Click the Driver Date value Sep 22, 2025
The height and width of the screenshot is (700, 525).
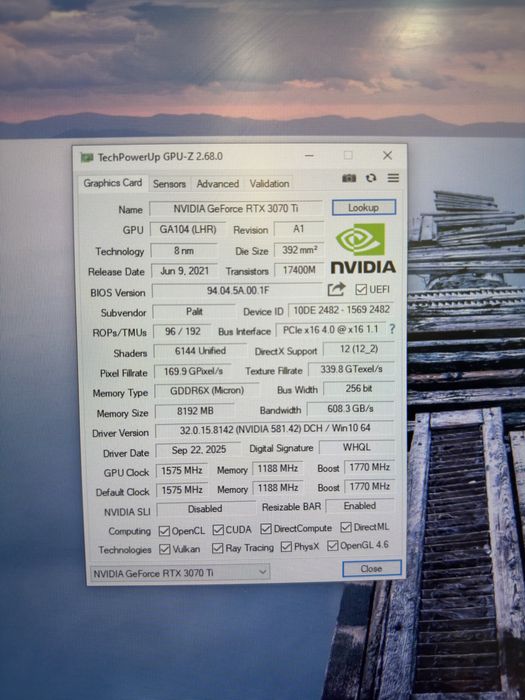pyautogui.click(x=199, y=450)
